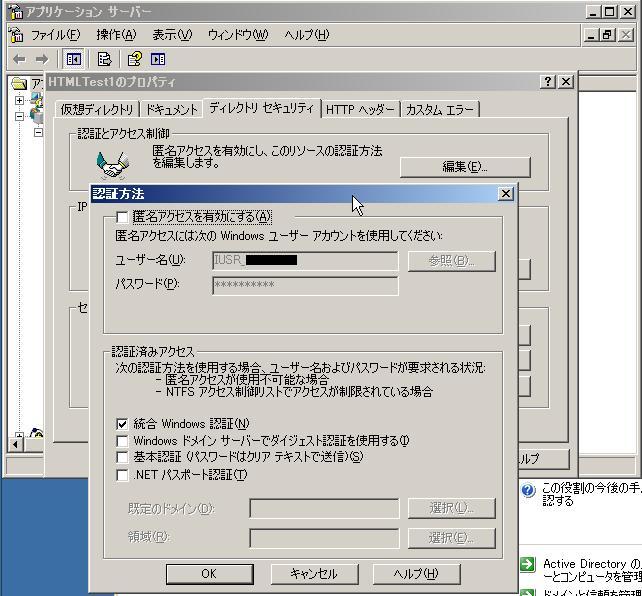Click the パスワード input field
This screenshot has width=642, height=596.
coord(305,285)
